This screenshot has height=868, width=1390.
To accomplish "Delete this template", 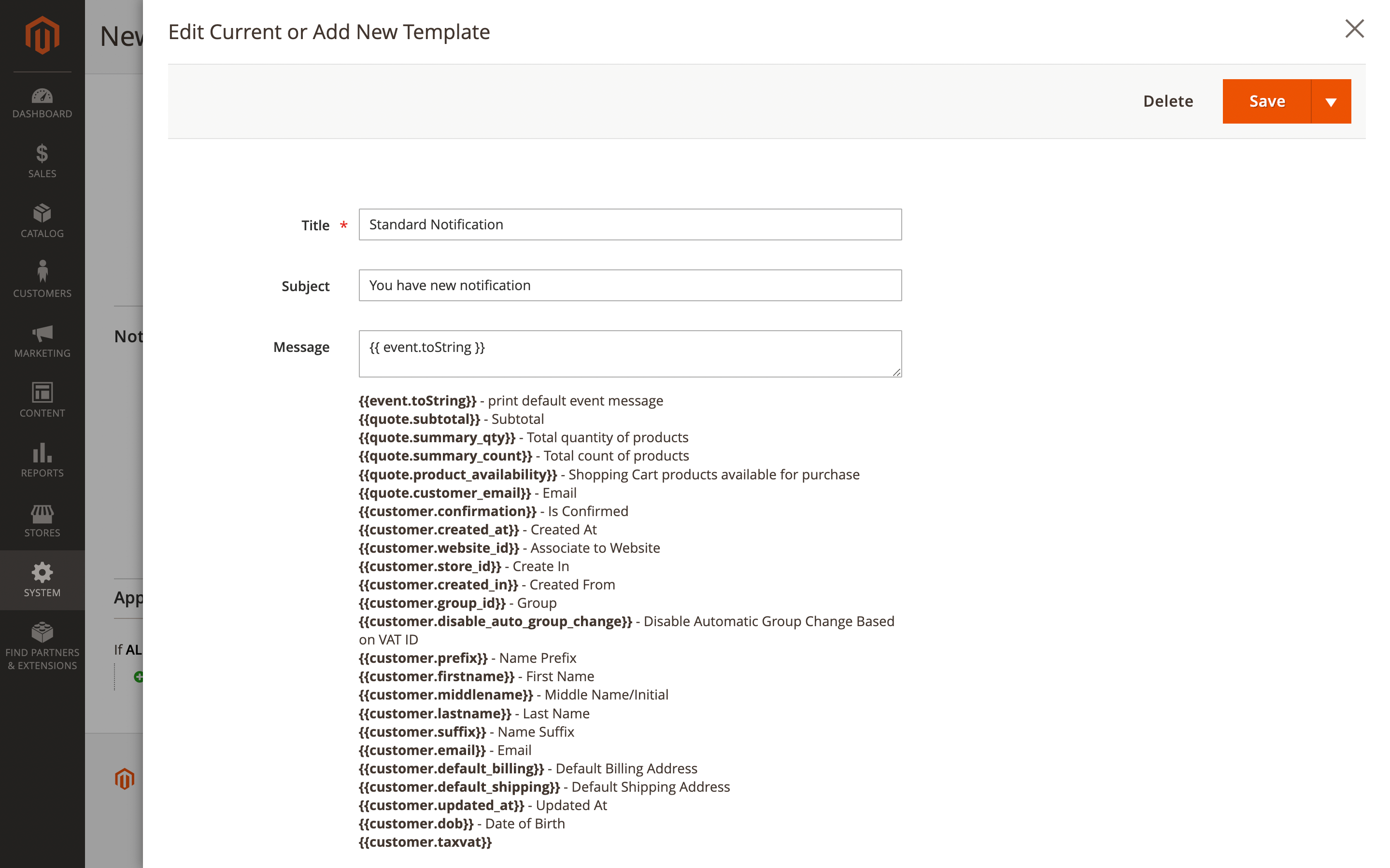I will pyautogui.click(x=1168, y=101).
